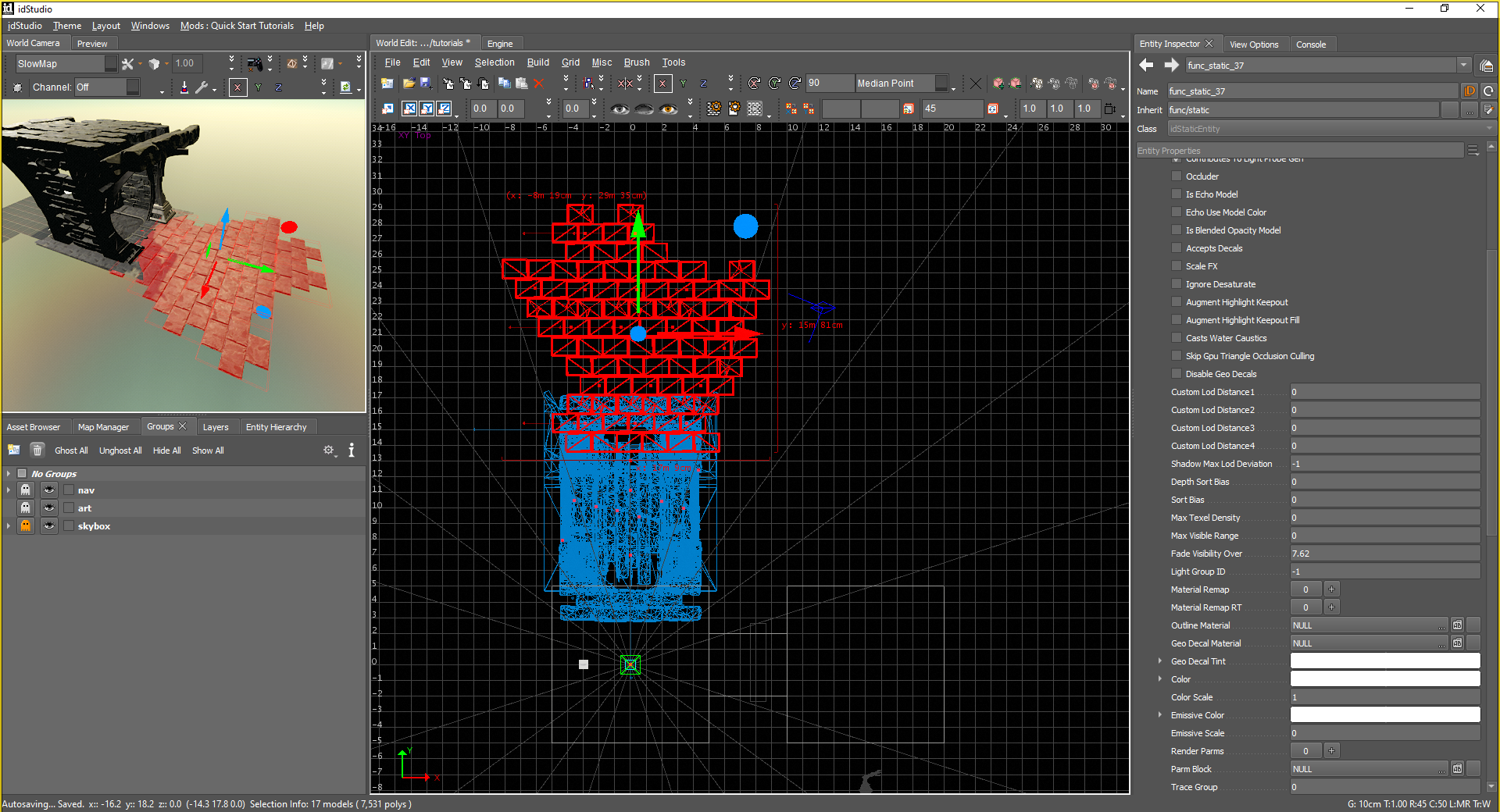Viewport: 1500px width, 812px height.
Task: Toggle ghost icon for skybox group
Action: (x=26, y=526)
